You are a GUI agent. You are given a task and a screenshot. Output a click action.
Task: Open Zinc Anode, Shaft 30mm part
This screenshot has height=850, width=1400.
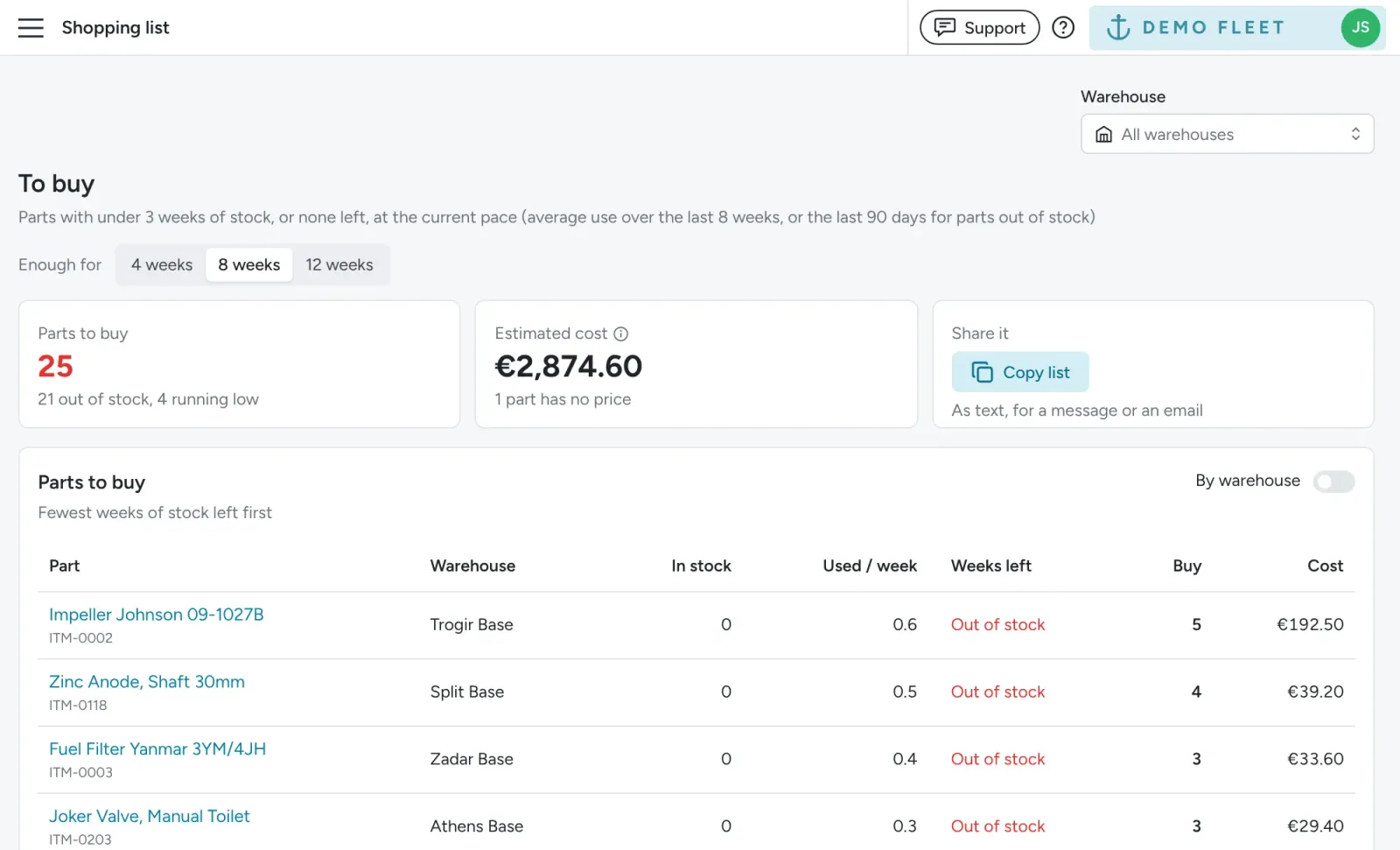point(147,682)
